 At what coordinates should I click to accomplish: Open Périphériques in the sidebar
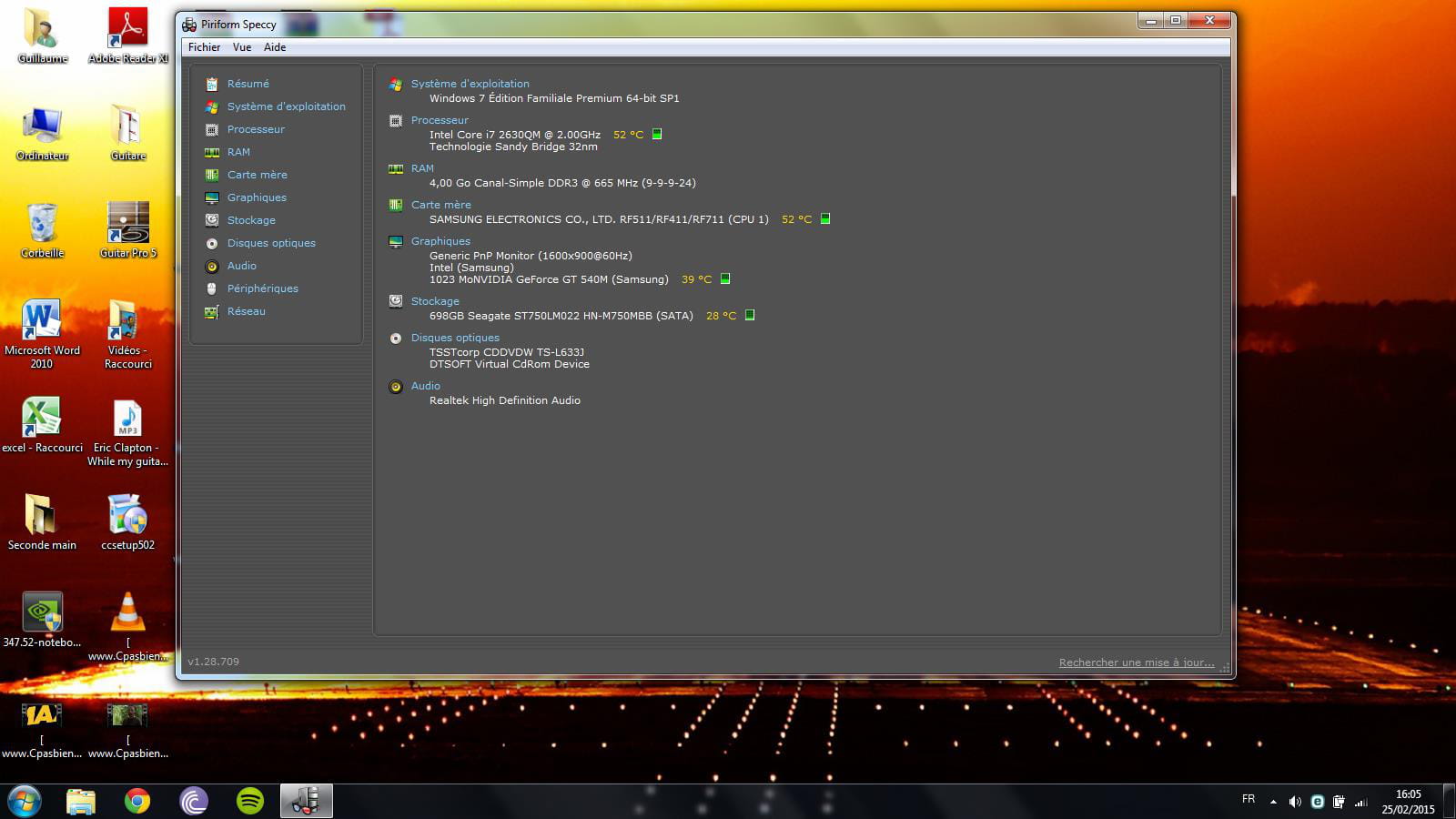[262, 288]
